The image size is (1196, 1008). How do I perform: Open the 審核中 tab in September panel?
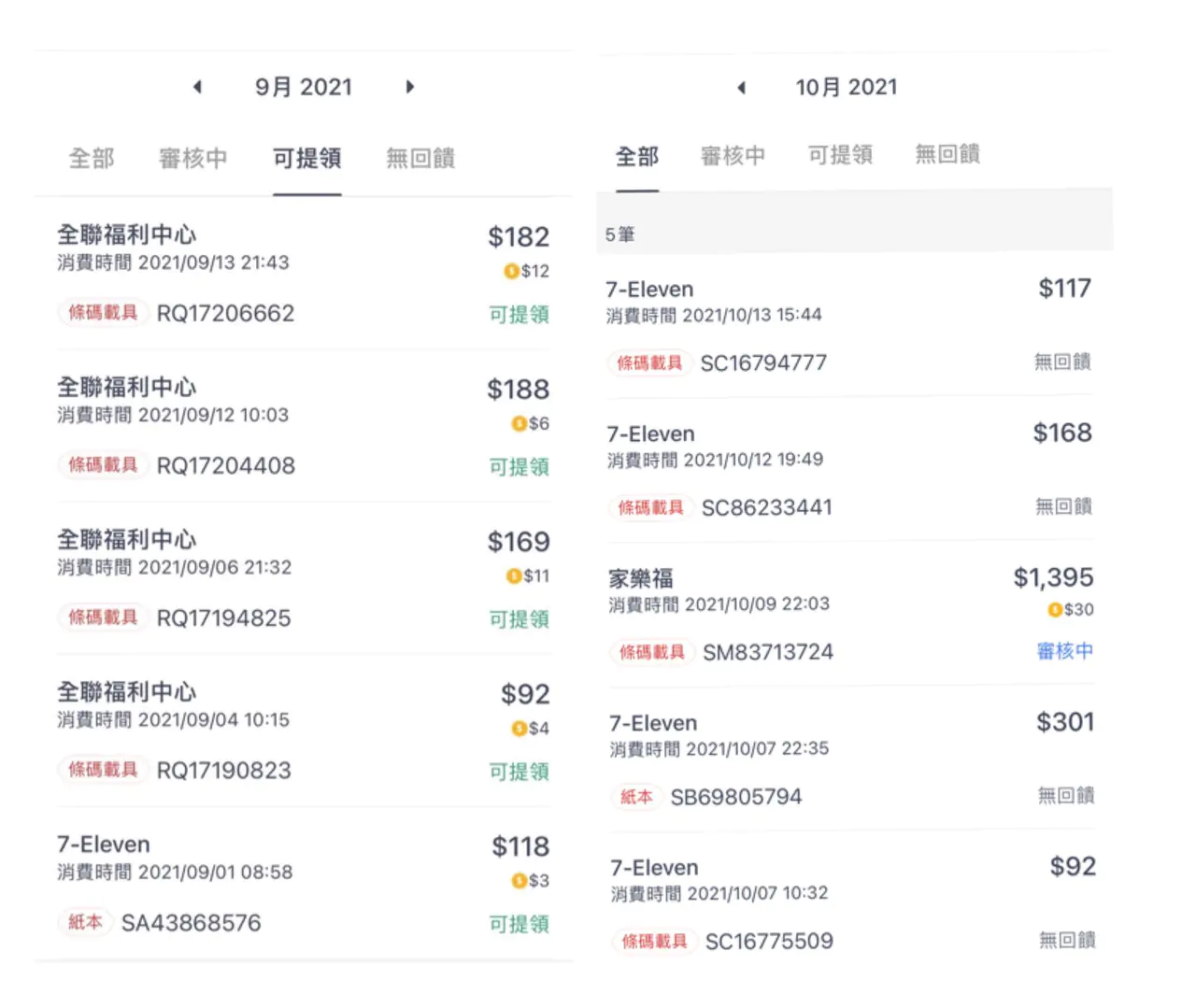tap(193, 159)
